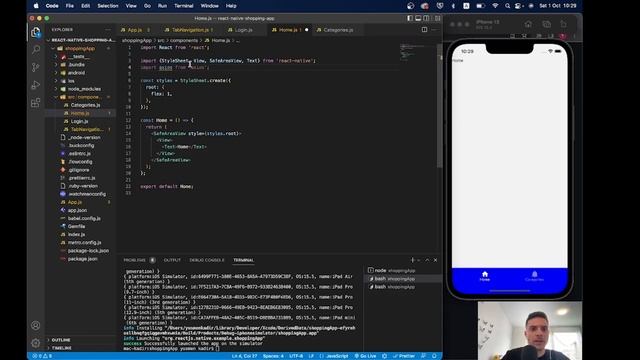Screen dimensions: 640x360
Task: Open the Wi-Fi menu in macOS menu bar
Action: 495,6
